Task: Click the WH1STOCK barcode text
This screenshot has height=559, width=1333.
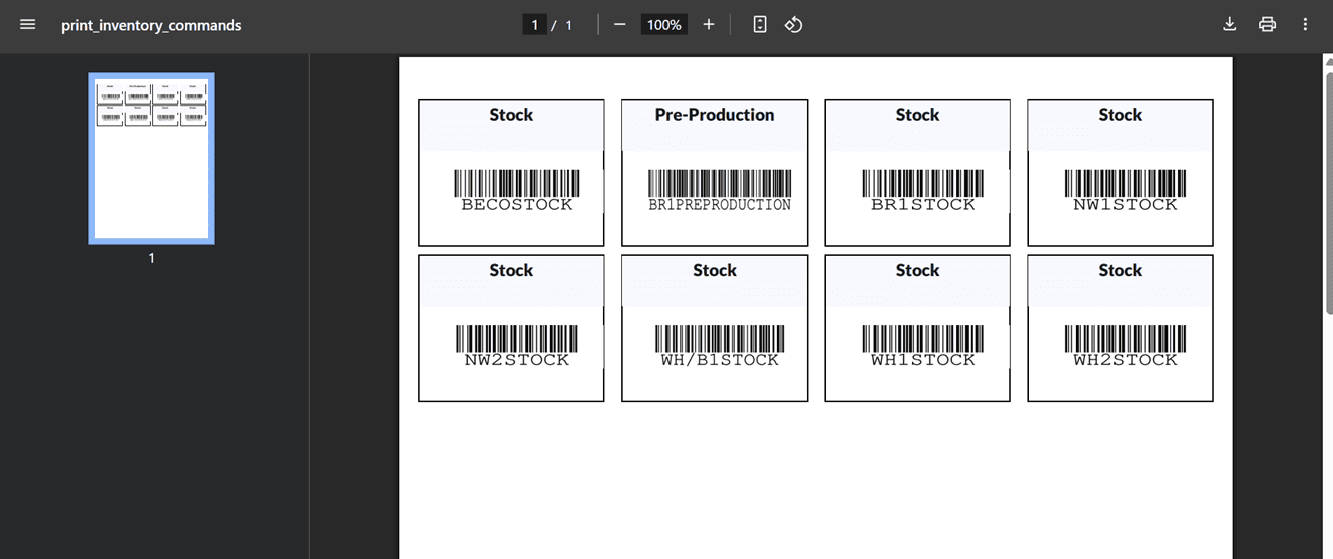Action: point(923,360)
